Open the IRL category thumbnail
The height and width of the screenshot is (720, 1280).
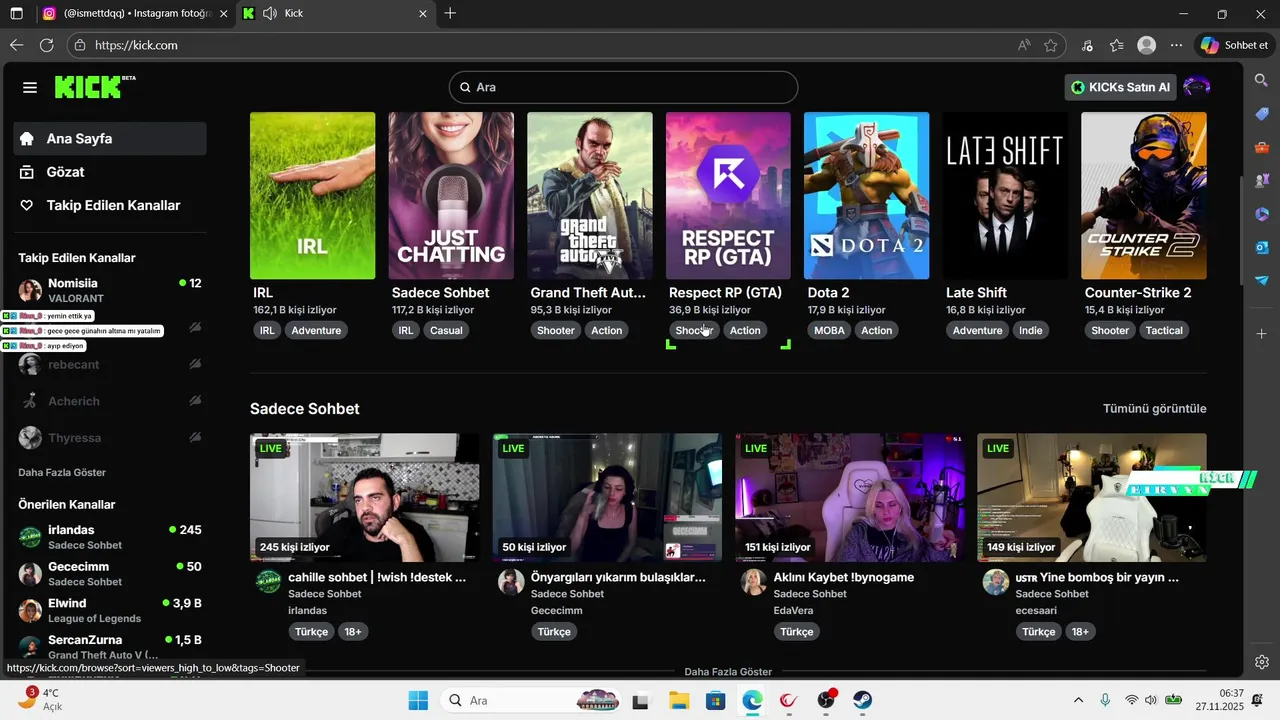[x=312, y=195]
